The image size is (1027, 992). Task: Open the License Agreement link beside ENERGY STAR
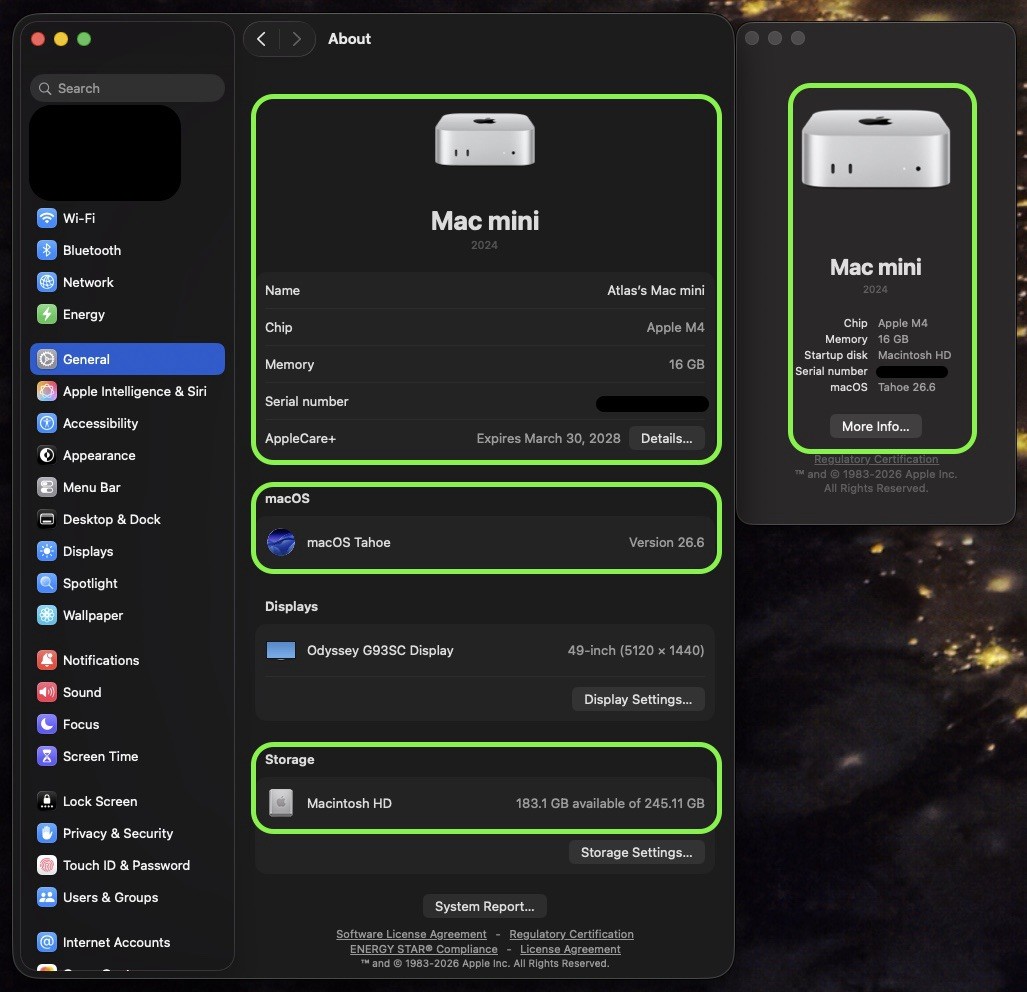click(x=570, y=949)
